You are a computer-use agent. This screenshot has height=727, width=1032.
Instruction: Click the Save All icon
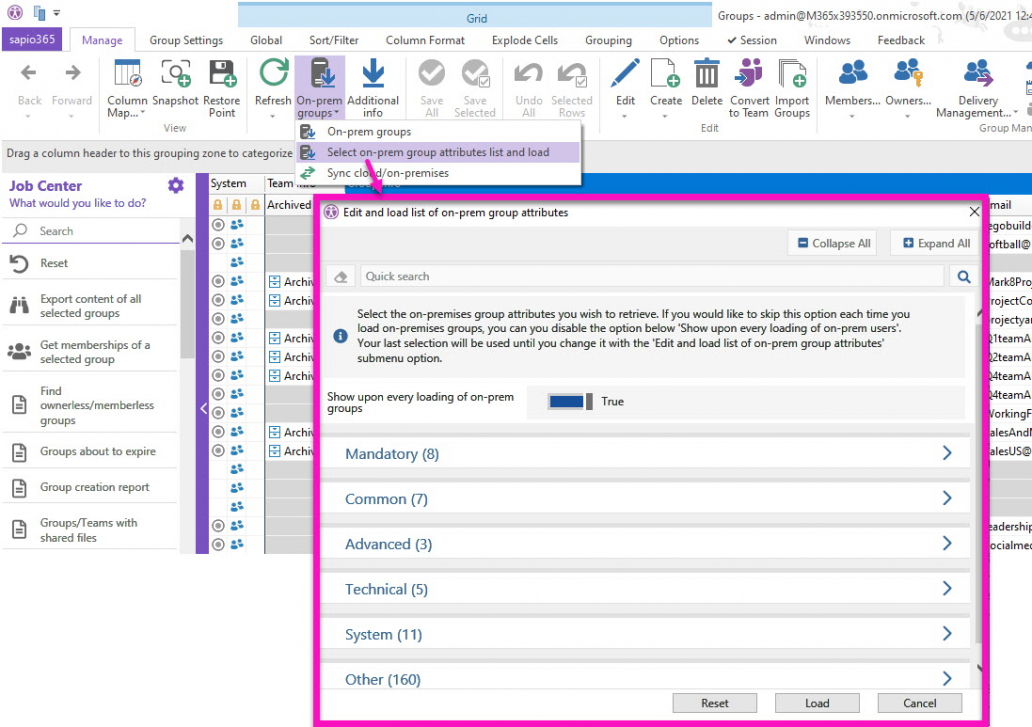(432, 74)
